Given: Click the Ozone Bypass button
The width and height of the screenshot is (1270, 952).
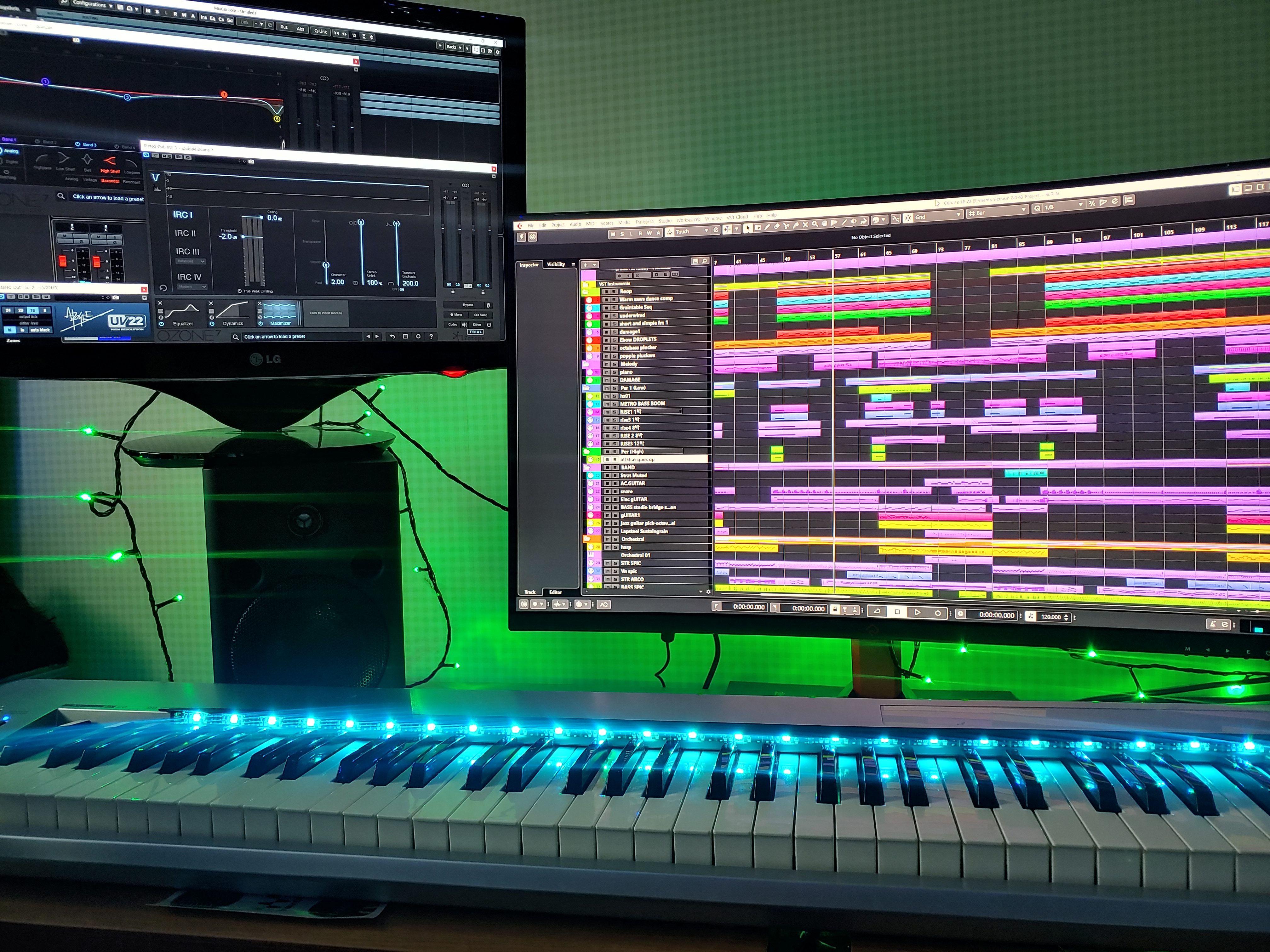Looking at the screenshot, I should tap(468, 305).
